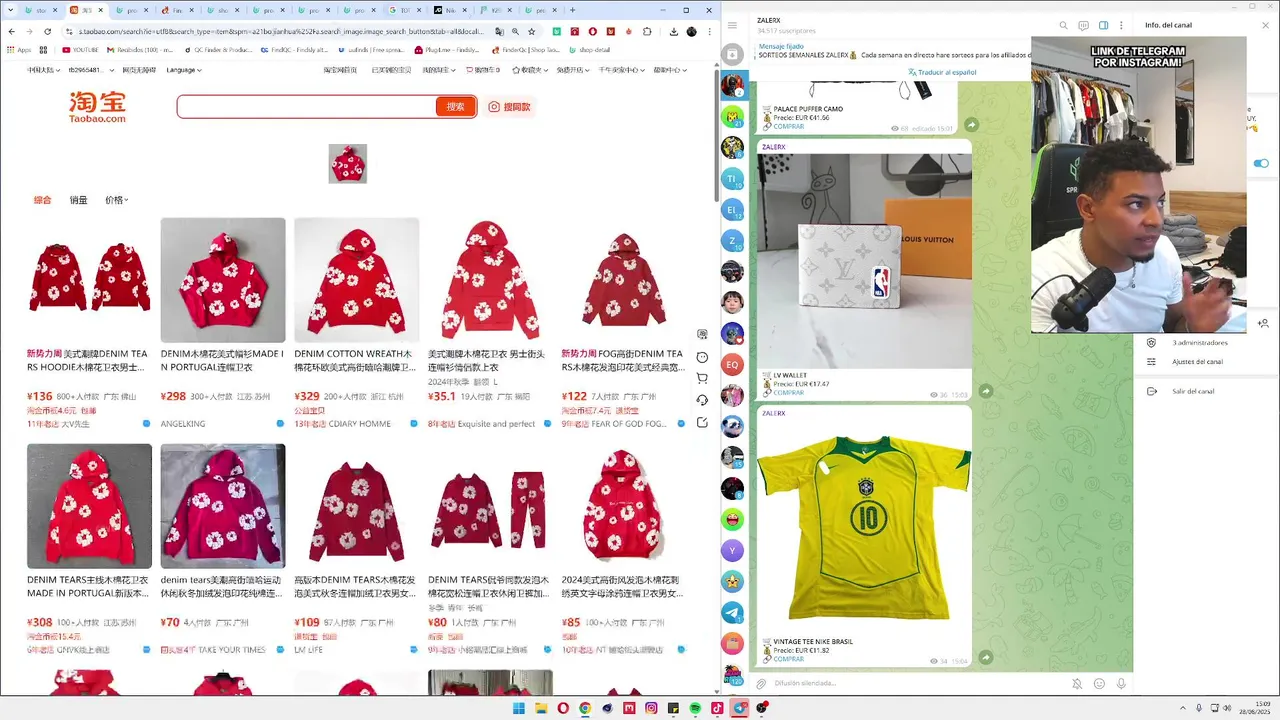Viewport: 1280px width, 720px height.
Task: Click the camera image-search button
Action: click(x=509, y=107)
